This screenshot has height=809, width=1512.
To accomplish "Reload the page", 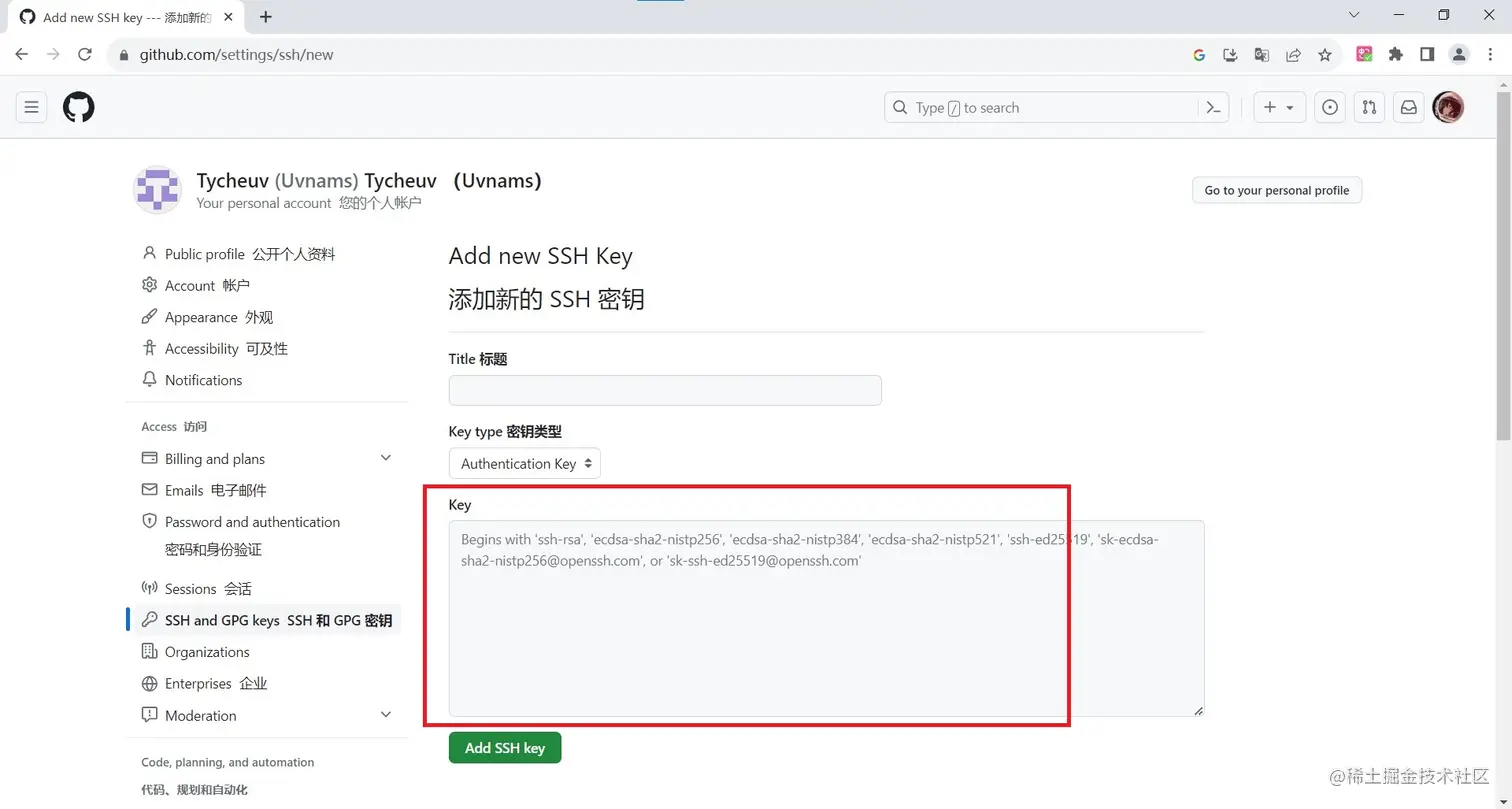I will tap(85, 55).
